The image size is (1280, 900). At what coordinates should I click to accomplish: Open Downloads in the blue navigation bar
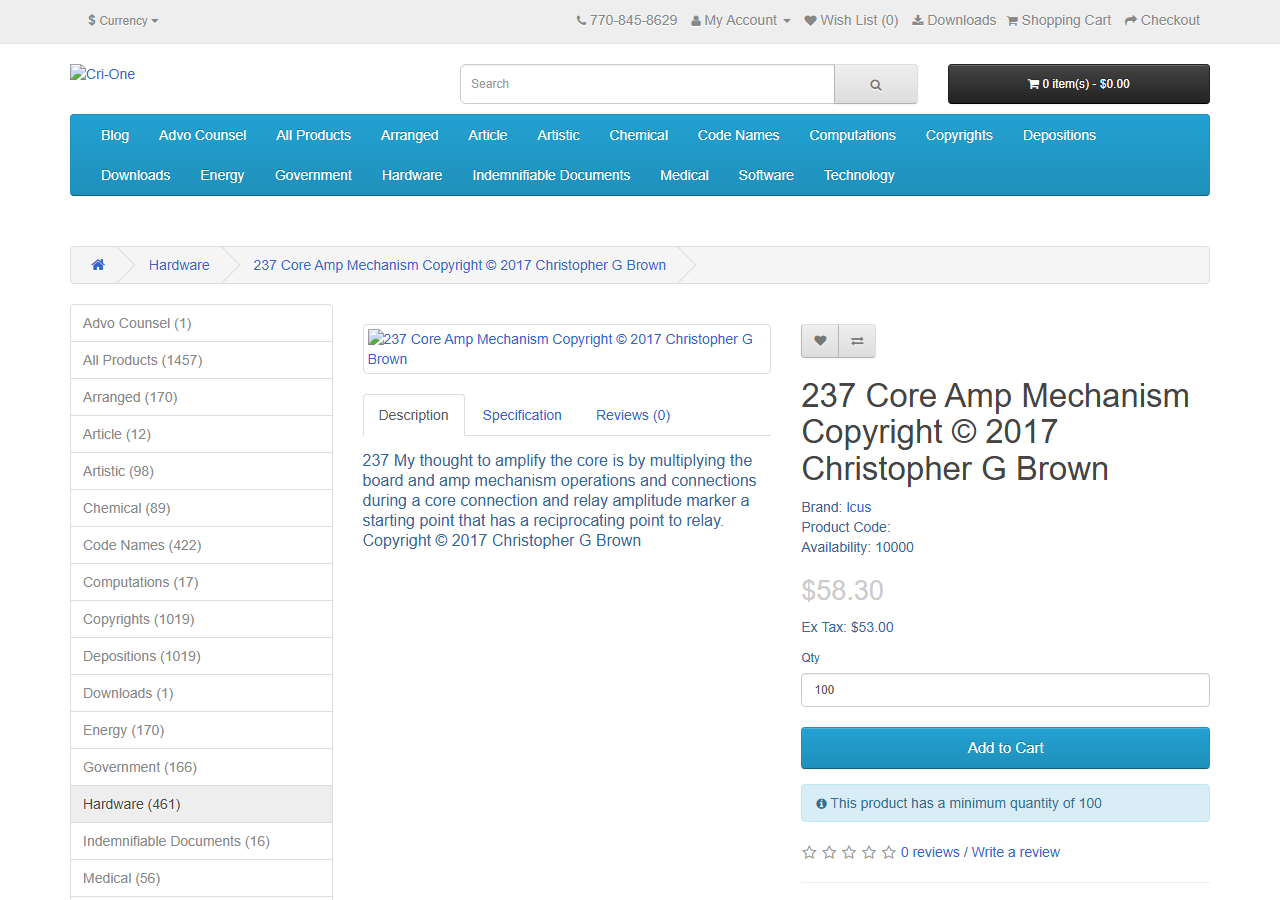(x=136, y=175)
